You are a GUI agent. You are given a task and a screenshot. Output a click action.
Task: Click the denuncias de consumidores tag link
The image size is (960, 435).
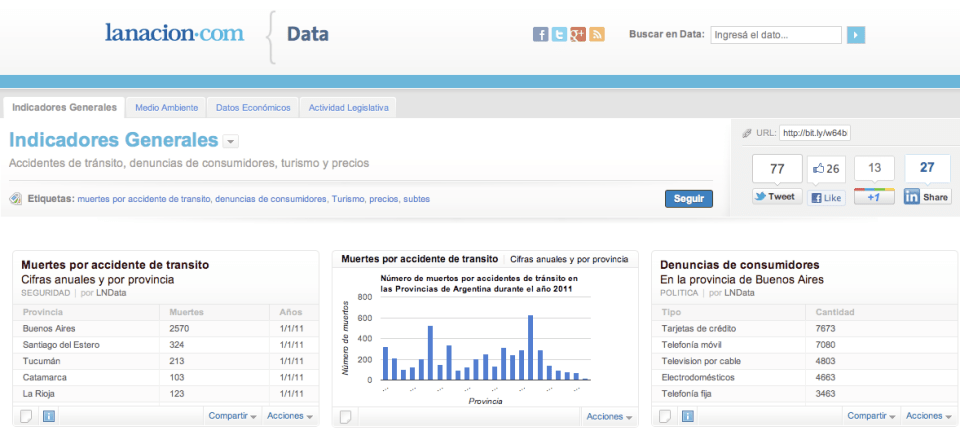(271, 199)
